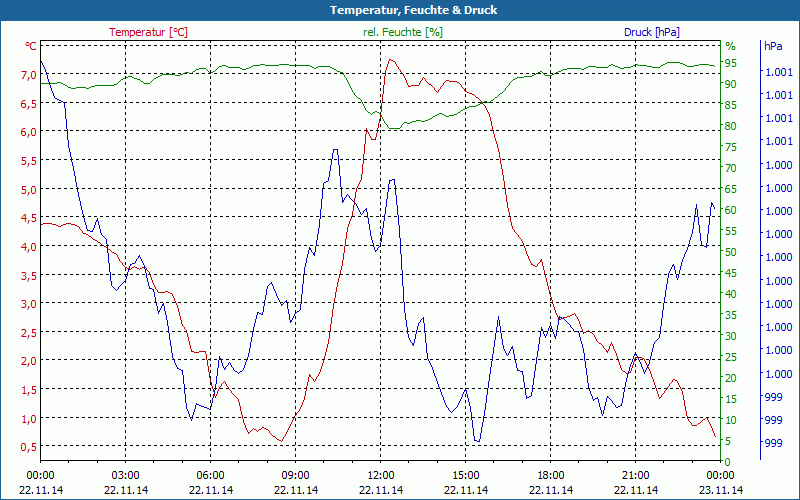Click the '1,0' temperature axis tick
Screen dimensions: 800x500
pos(29,419)
